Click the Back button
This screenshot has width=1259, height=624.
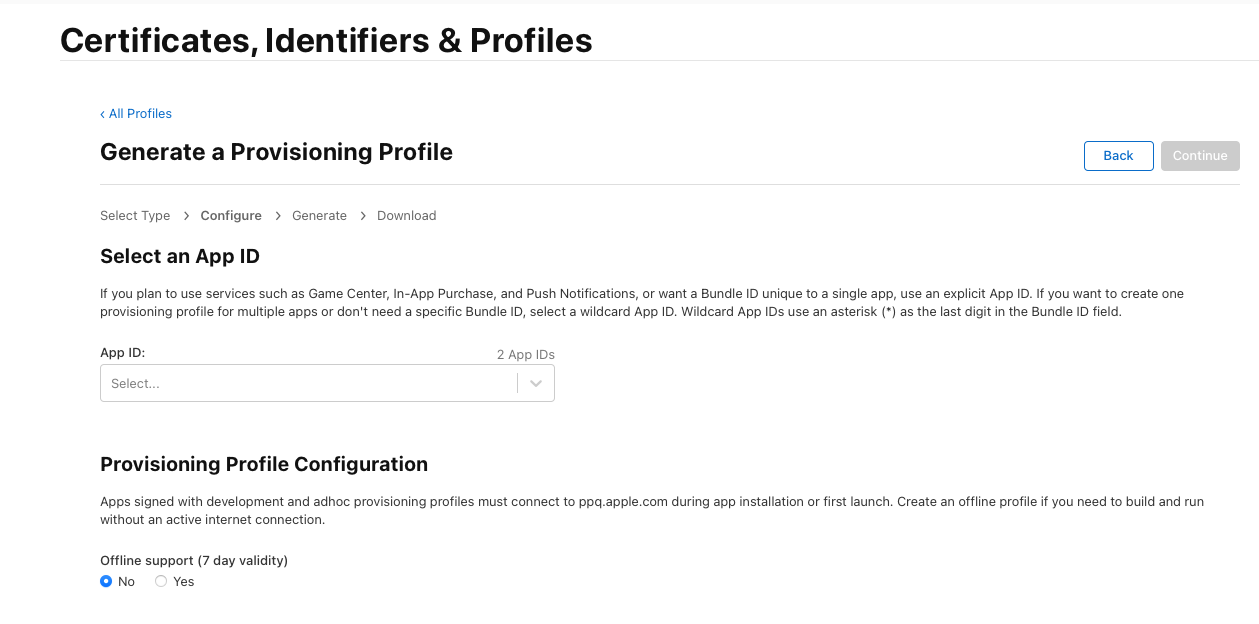pyautogui.click(x=1118, y=156)
